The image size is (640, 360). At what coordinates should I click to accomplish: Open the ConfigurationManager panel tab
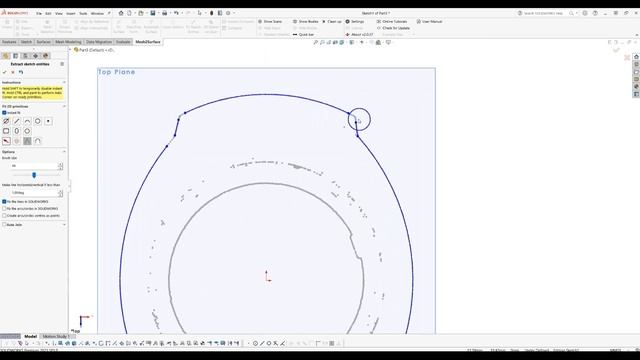(25, 56)
